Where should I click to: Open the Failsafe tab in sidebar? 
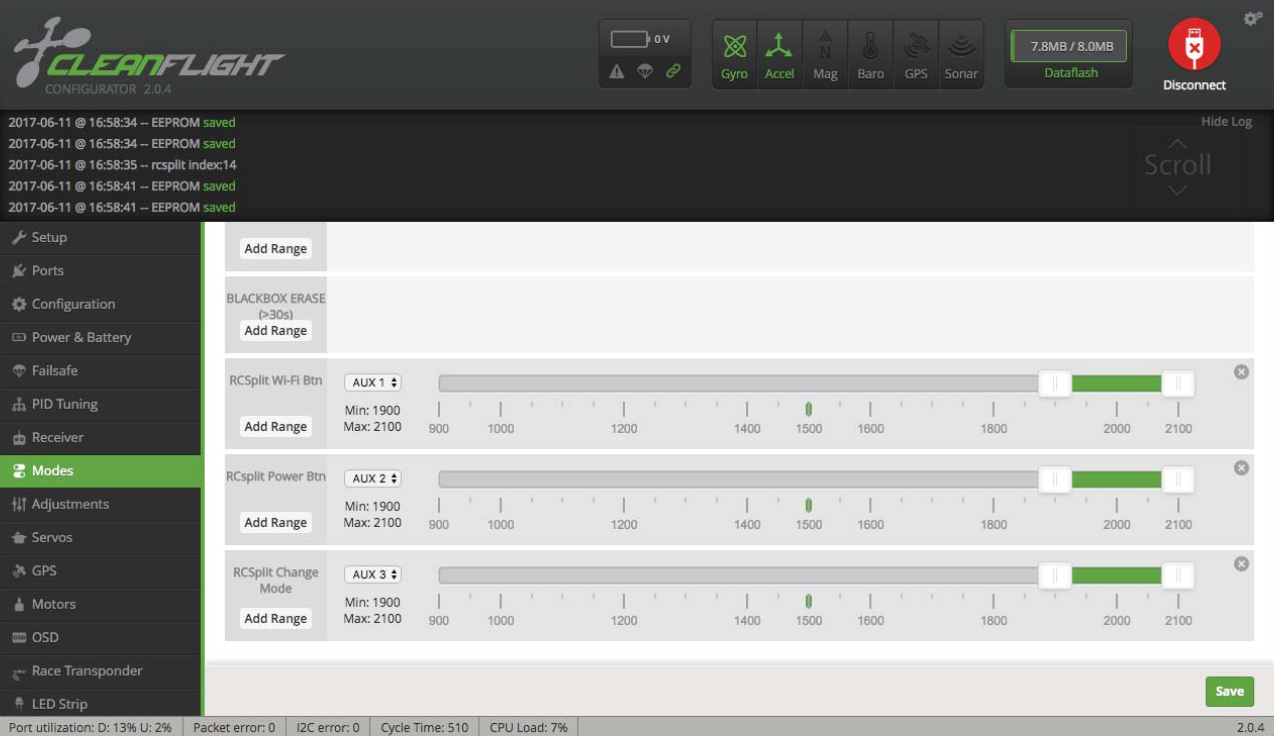[x=54, y=371]
